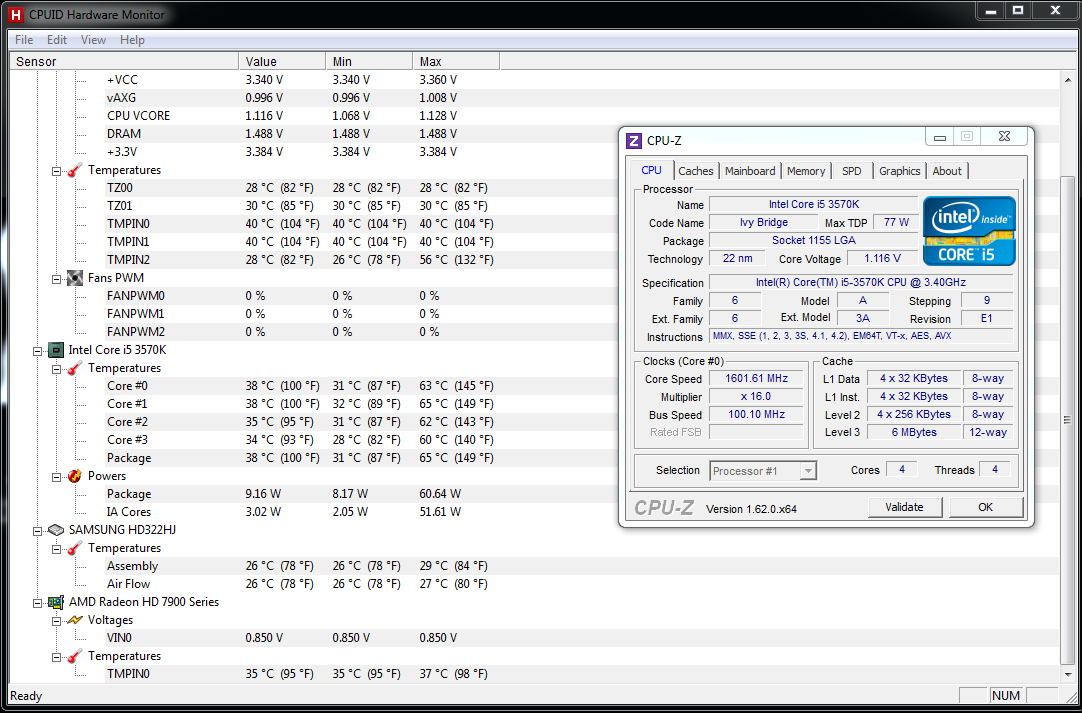Viewport: 1082px width, 713px height.
Task: Collapse the Fans PWM node
Action: pos(57,278)
